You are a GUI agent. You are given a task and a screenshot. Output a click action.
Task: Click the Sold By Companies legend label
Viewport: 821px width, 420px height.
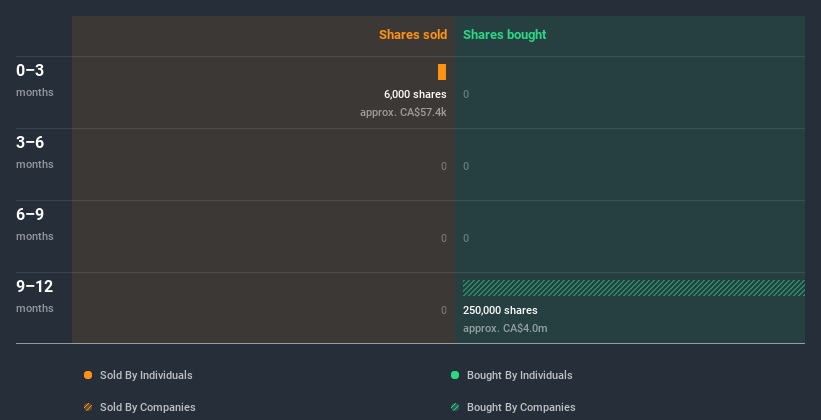coord(148,407)
